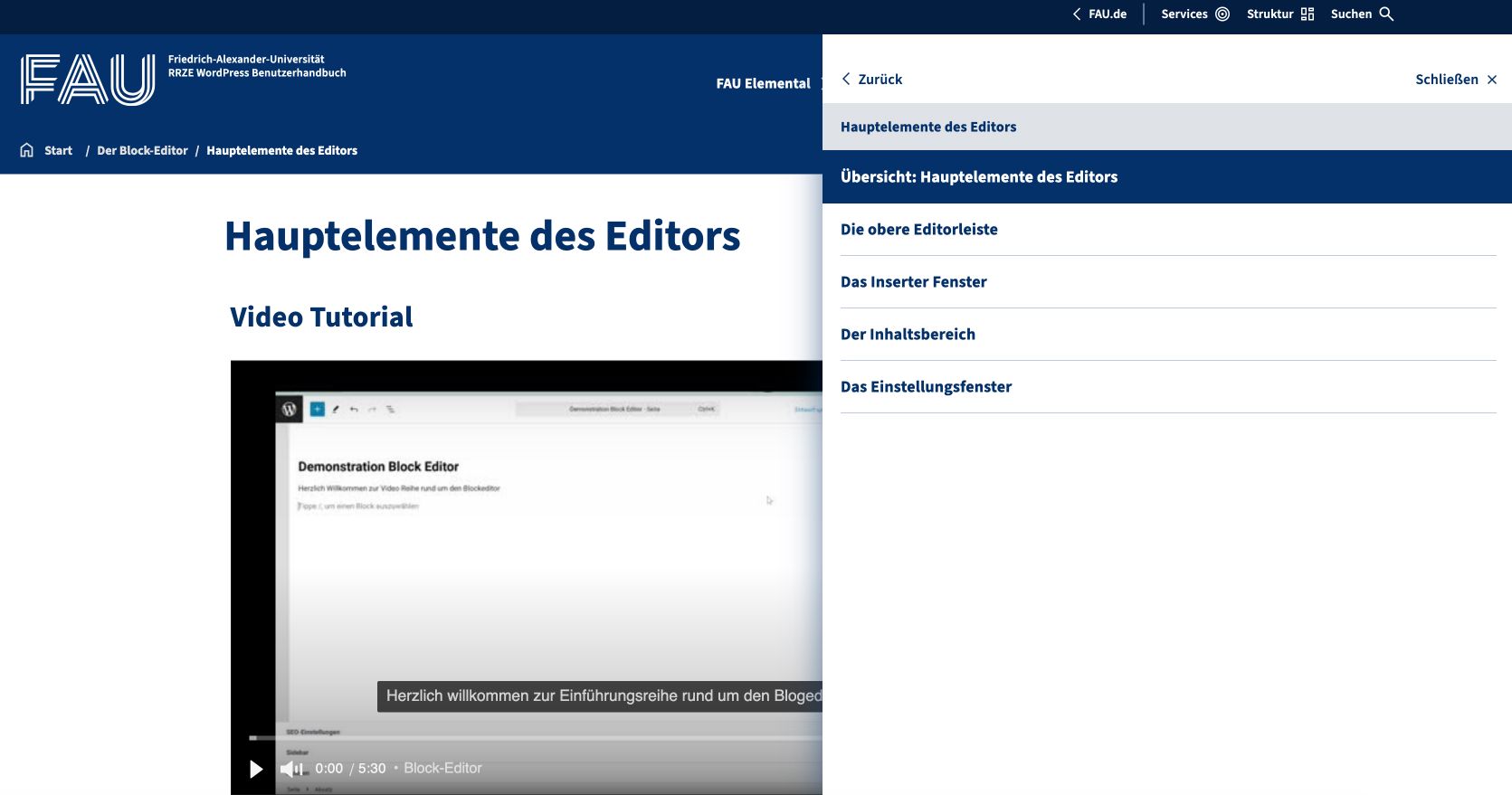Open Der Inhaltsbereich page

click(x=908, y=335)
